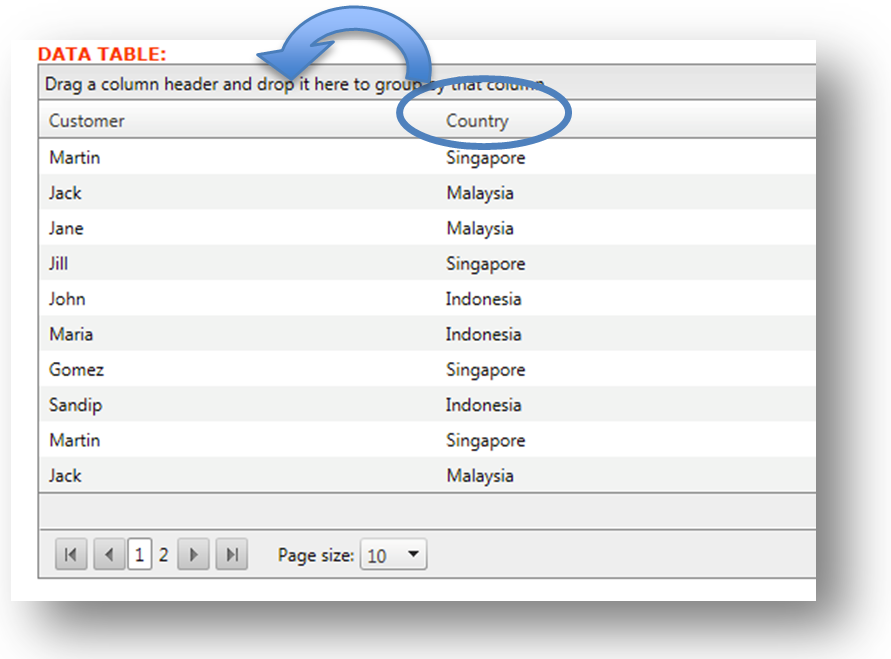Select the John customer cell
Image resolution: width=891 pixels, height=659 pixels.
click(67, 299)
